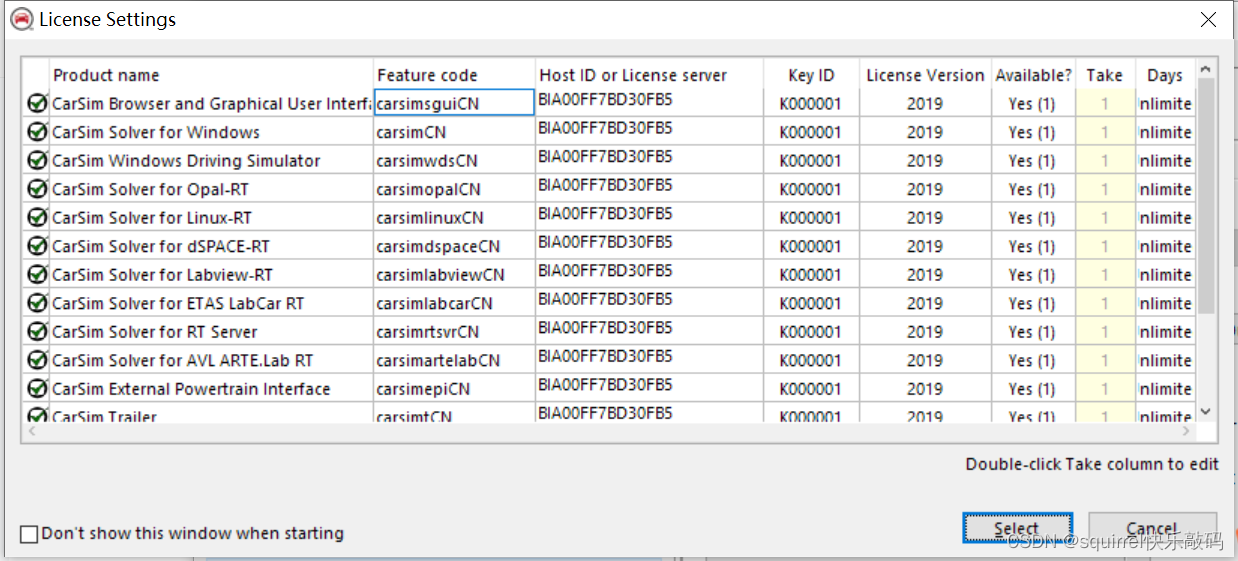Click Take cell in carsimsguiCN row
The image size is (1238, 561).
coord(1105,103)
